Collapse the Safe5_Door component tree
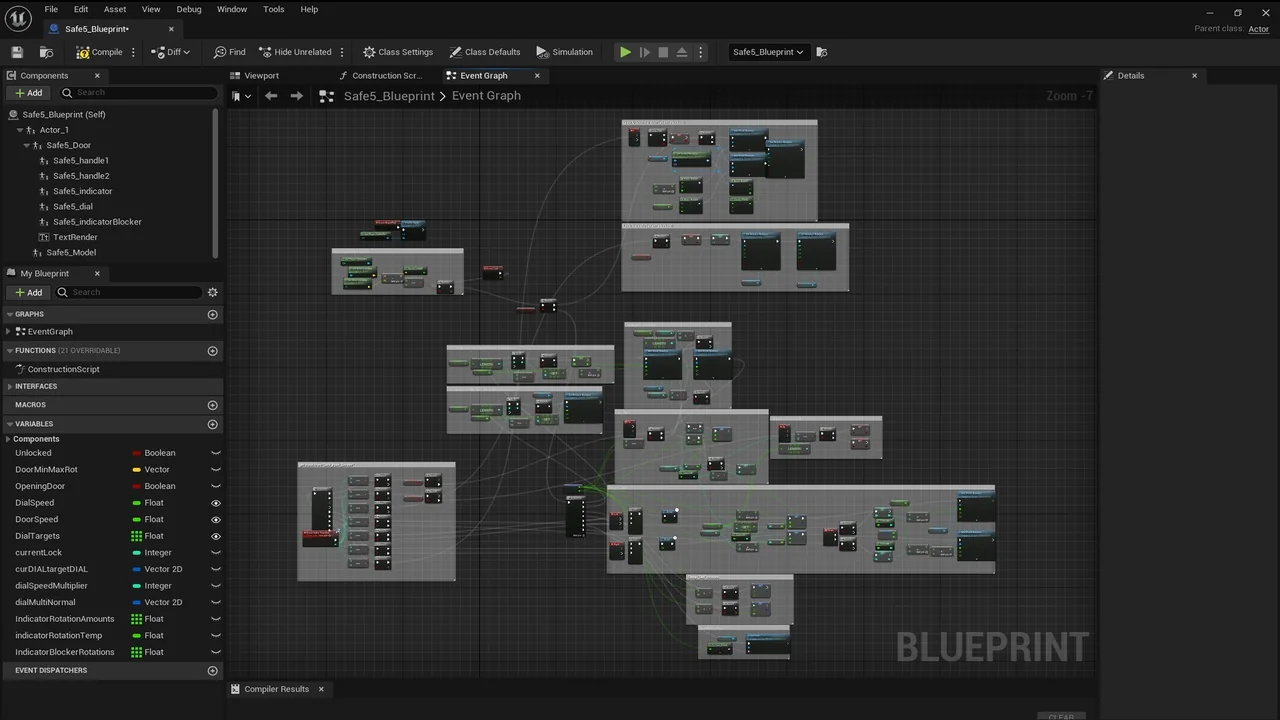This screenshot has height=720, width=1280. pos(27,146)
